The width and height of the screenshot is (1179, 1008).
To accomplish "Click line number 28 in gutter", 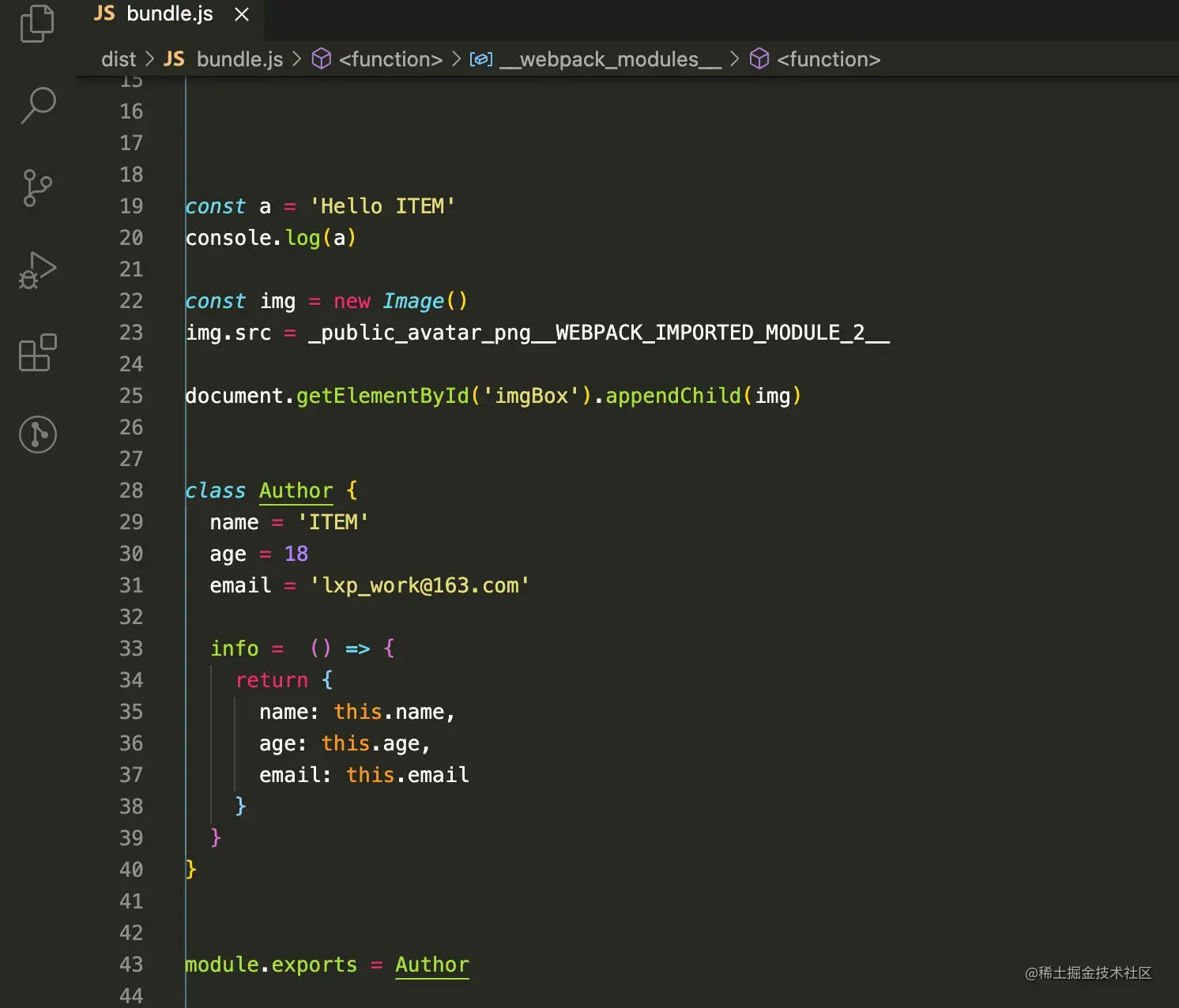I will coord(131,491).
